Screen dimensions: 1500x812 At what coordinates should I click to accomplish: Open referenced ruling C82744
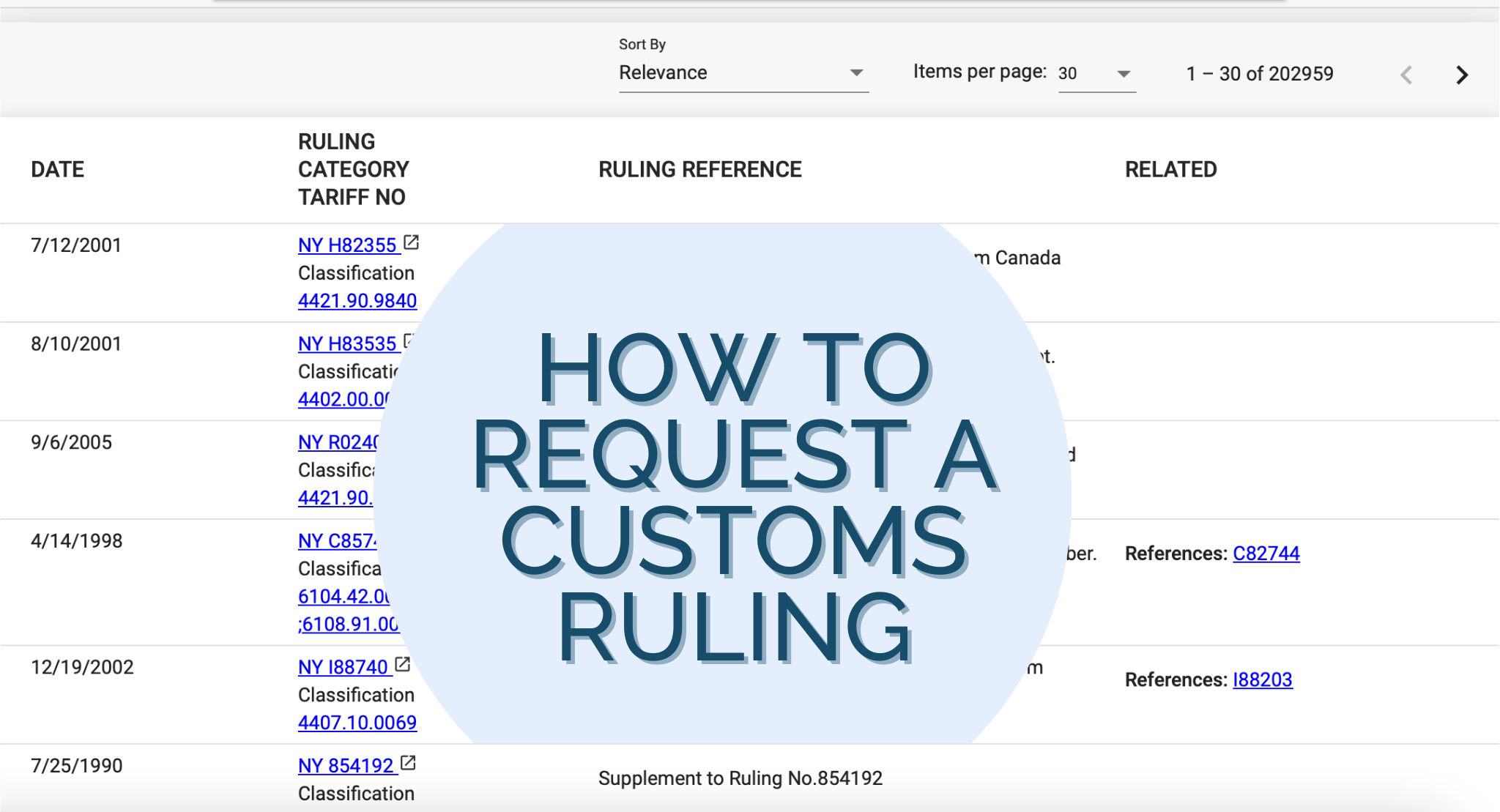pyautogui.click(x=1266, y=554)
